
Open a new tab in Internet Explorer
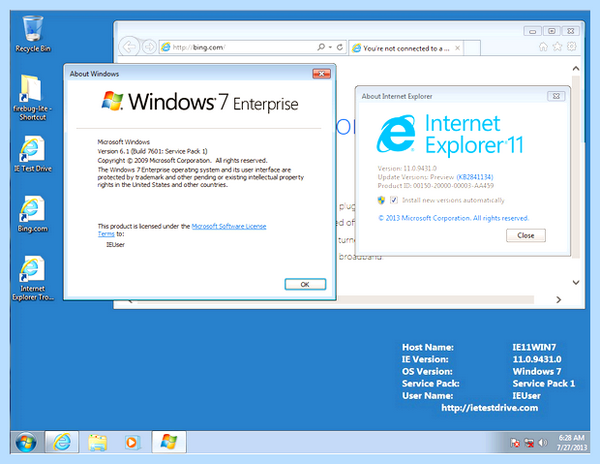coord(472,48)
